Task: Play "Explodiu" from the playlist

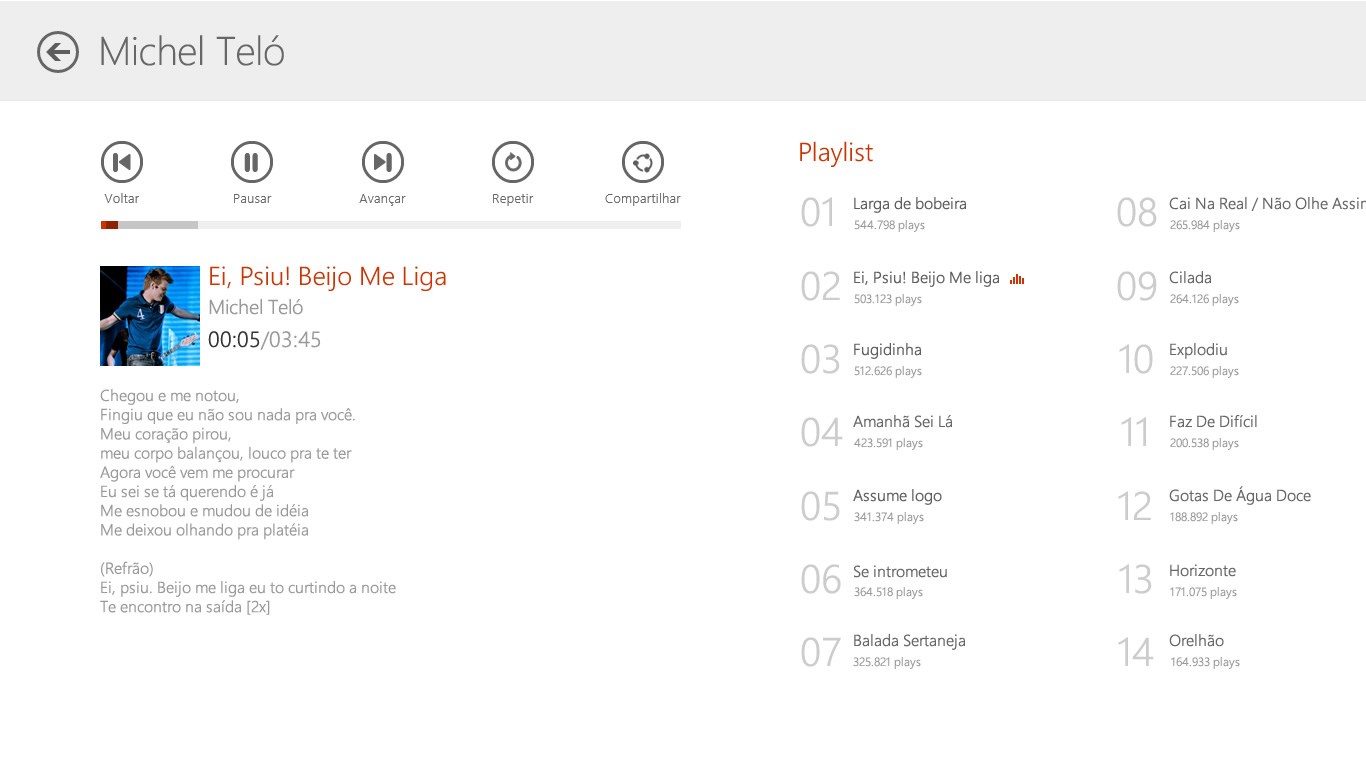Action: click(1198, 350)
